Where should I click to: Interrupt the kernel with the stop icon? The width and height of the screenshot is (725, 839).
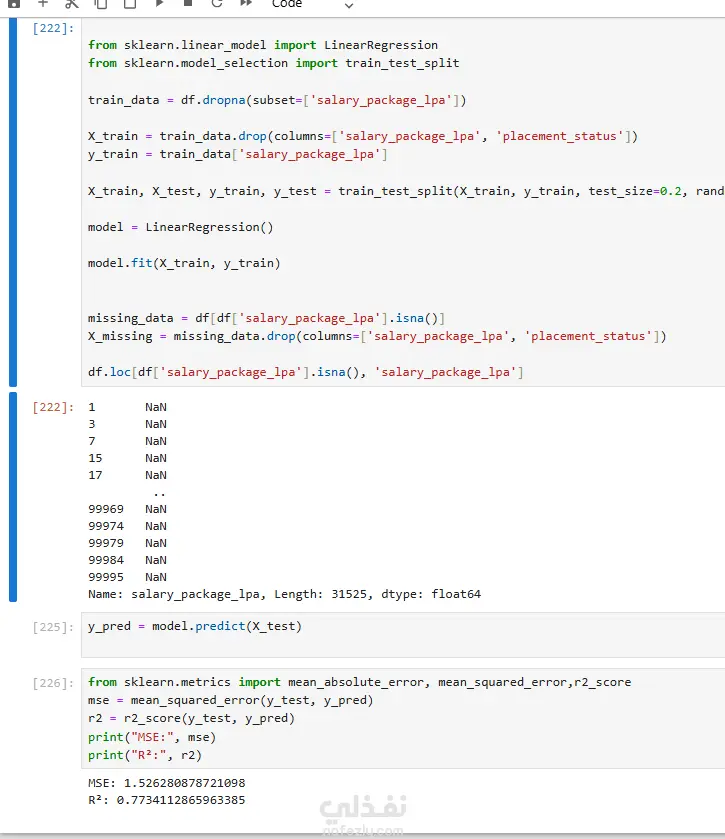[x=188, y=3]
